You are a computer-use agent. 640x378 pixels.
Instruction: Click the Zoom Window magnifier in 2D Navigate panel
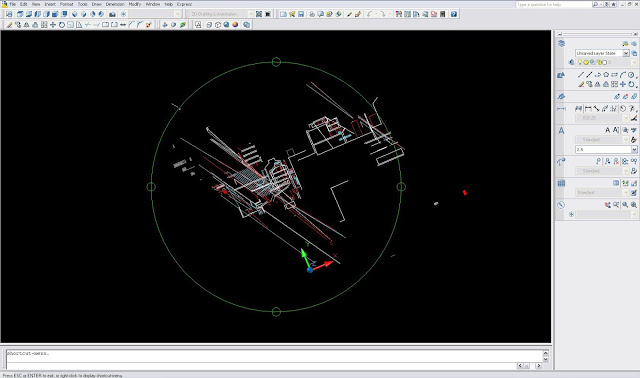616,205
